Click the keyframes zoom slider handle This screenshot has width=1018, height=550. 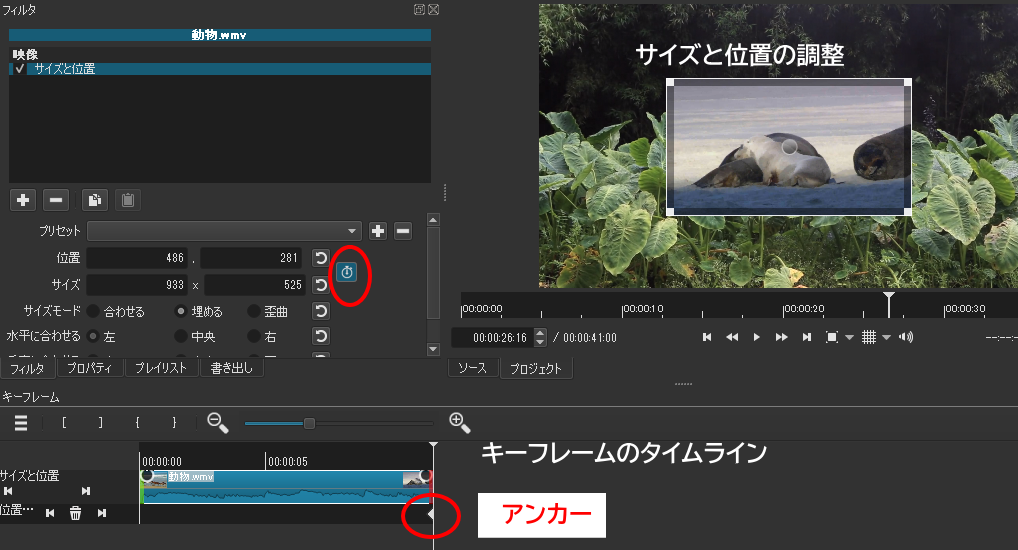309,423
